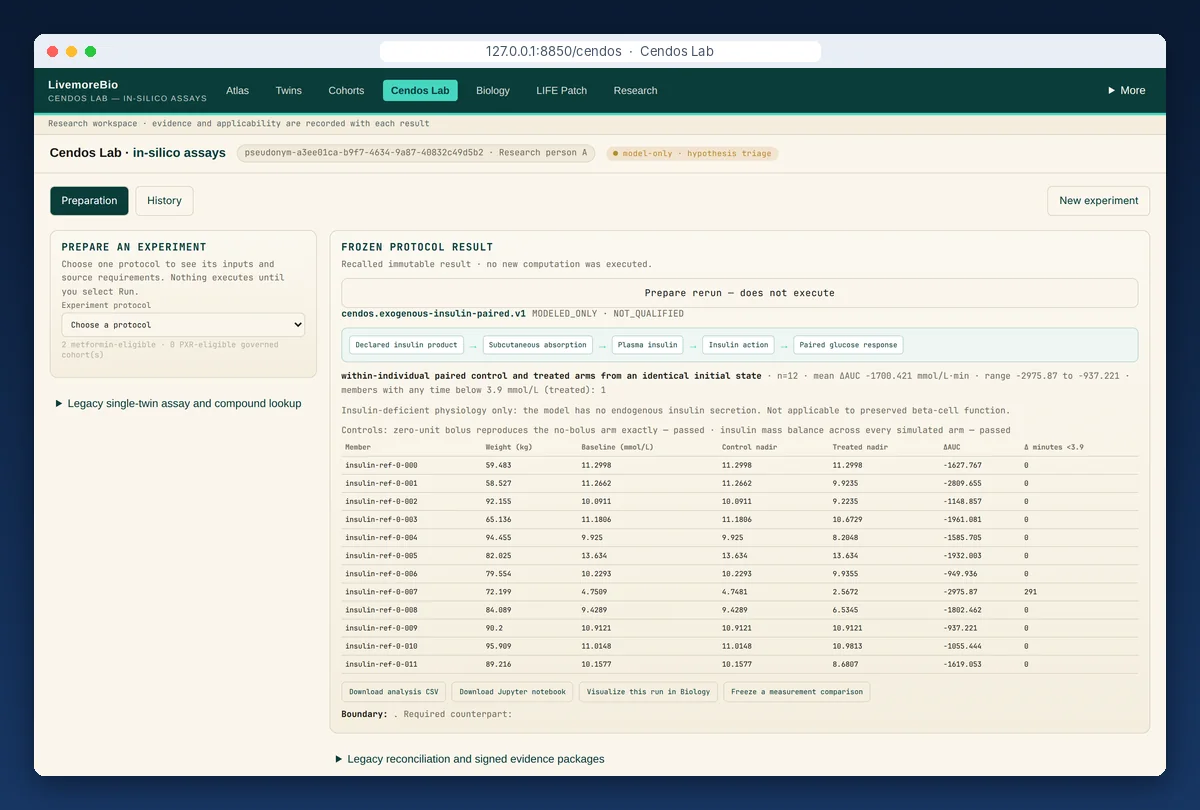The image size is (1200, 810).
Task: Select the Paired glucose response step
Action: [x=849, y=345]
